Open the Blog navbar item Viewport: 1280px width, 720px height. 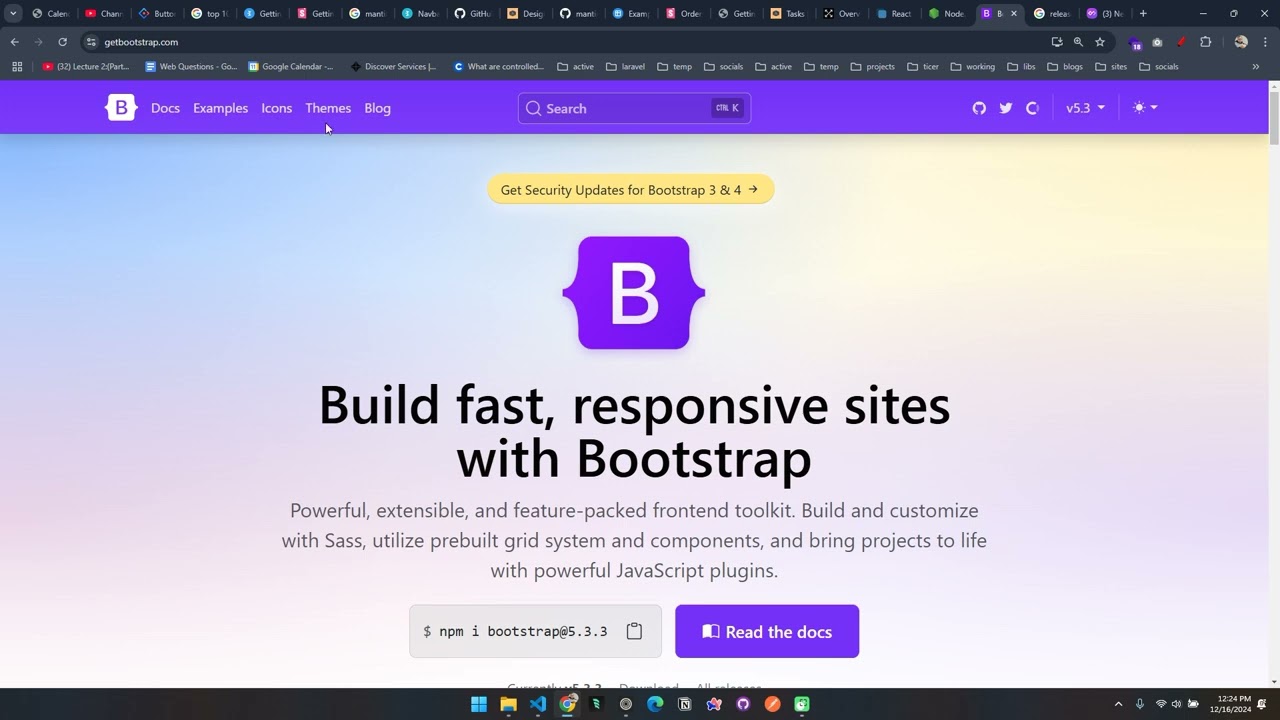click(377, 108)
